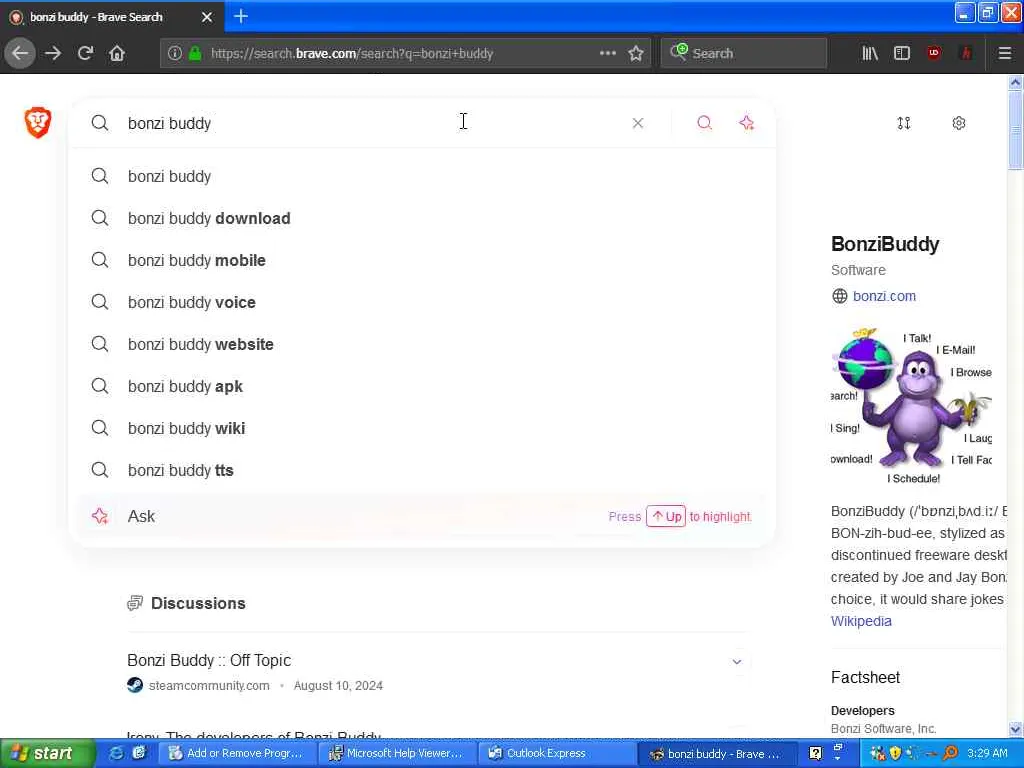Click the Discussions section heading
Viewport: 1024px width, 768px height.
point(198,603)
